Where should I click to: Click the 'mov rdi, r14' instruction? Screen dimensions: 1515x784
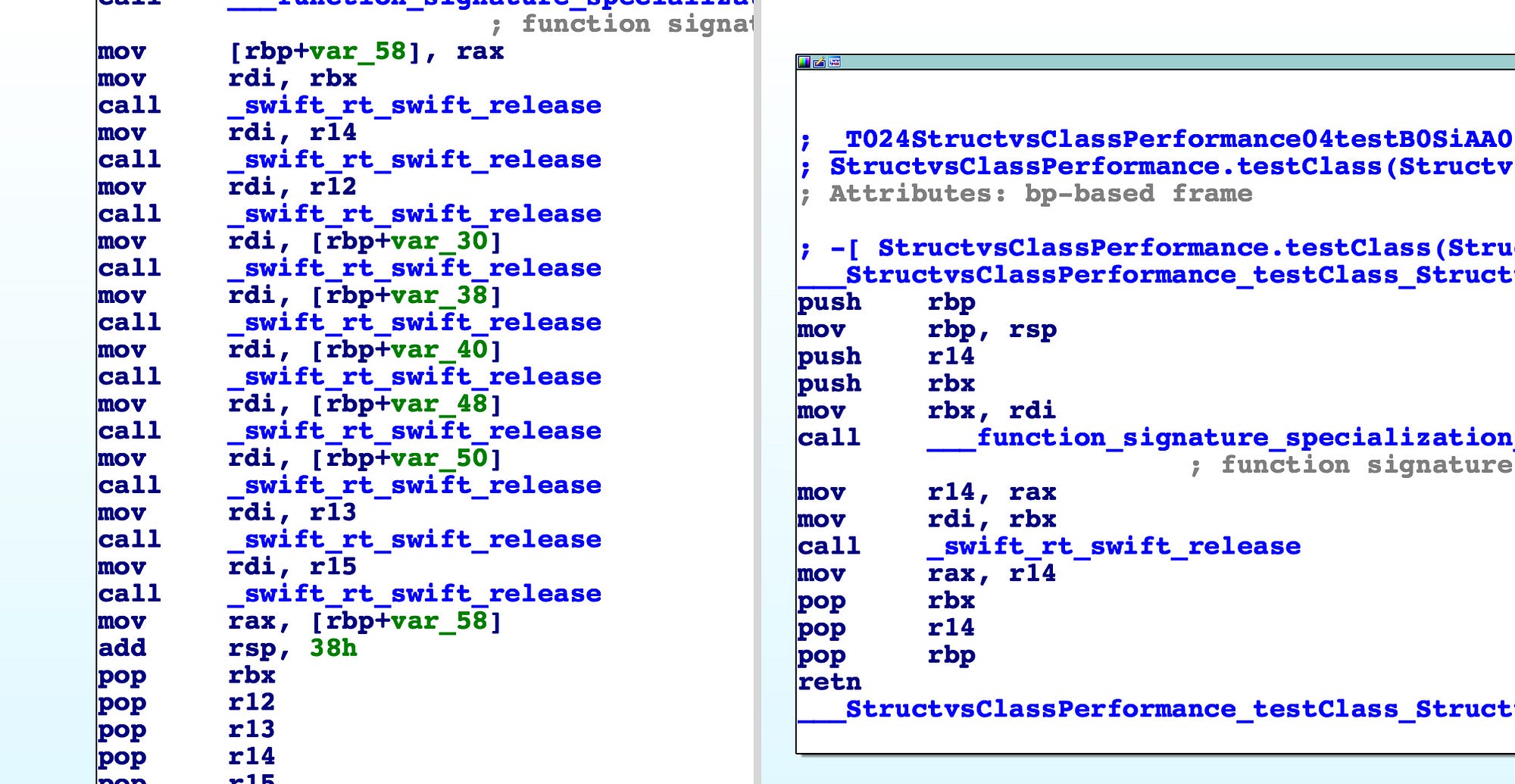click(227, 133)
